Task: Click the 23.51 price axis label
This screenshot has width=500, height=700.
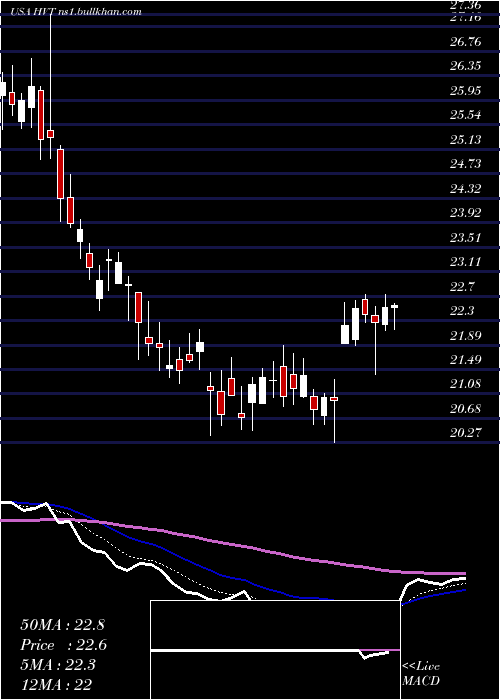Action: [x=466, y=237]
